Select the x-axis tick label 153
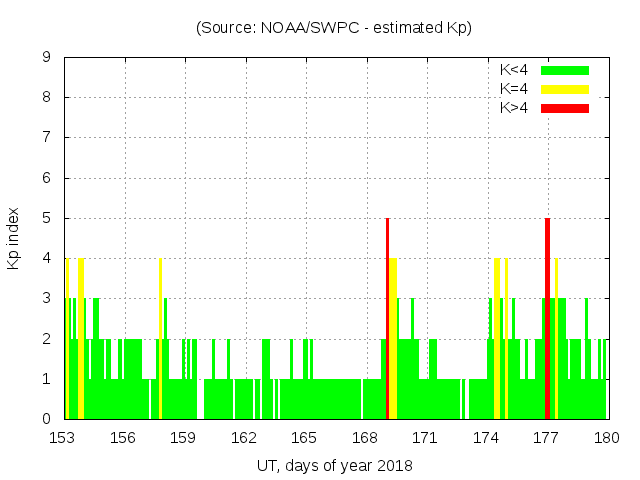Viewport: 640px width, 480px height. point(64,438)
